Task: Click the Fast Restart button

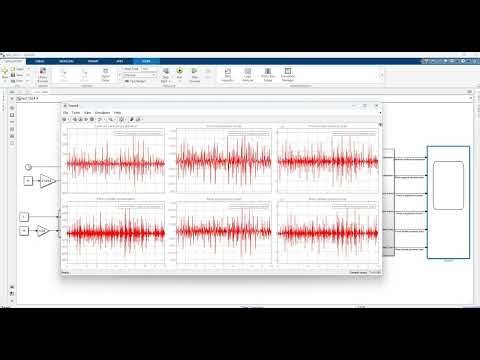Action: (137, 81)
